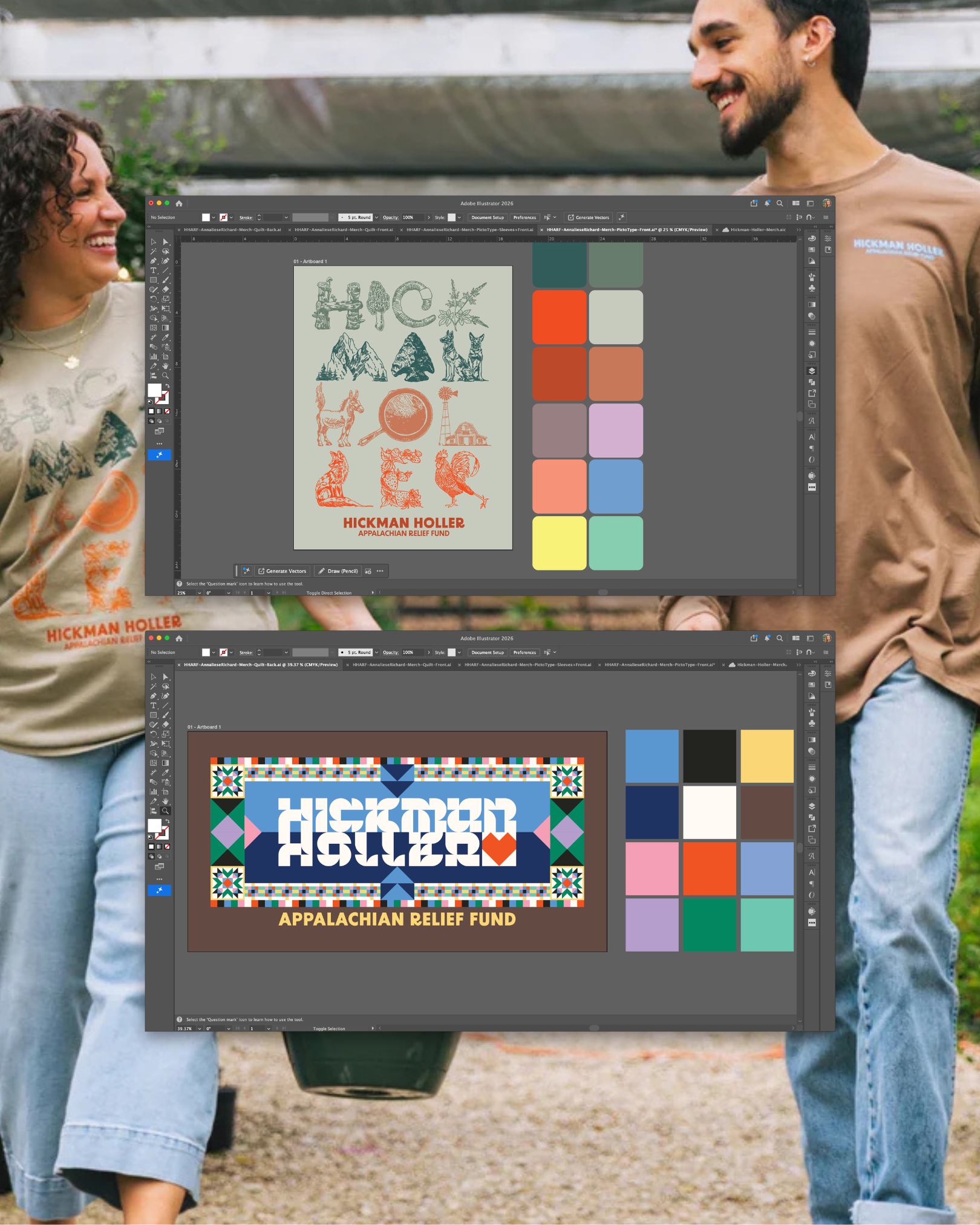Screen dimensions: 980x1225
Task: Choose the Rectangle tool in upper Illustrator window
Action: (154, 280)
